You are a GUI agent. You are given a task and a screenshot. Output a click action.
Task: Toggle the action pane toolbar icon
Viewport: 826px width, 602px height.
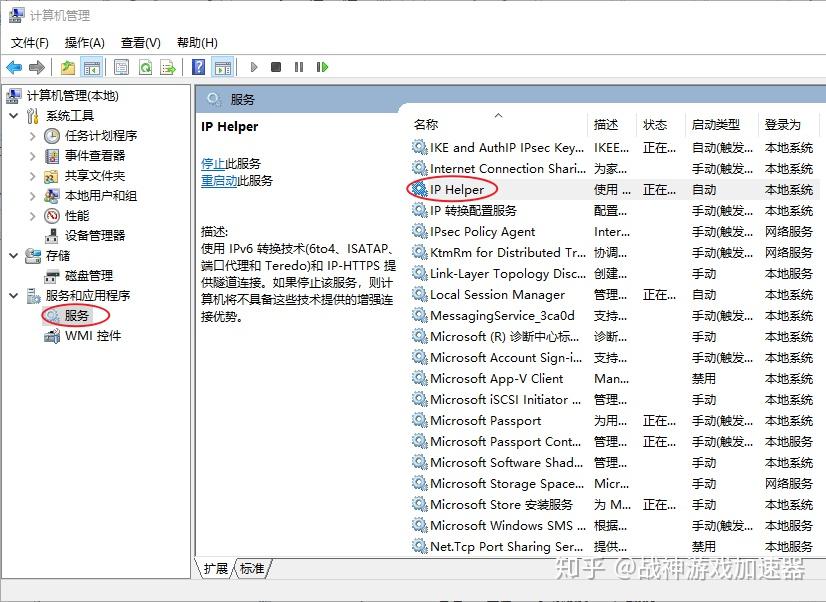tap(223, 67)
